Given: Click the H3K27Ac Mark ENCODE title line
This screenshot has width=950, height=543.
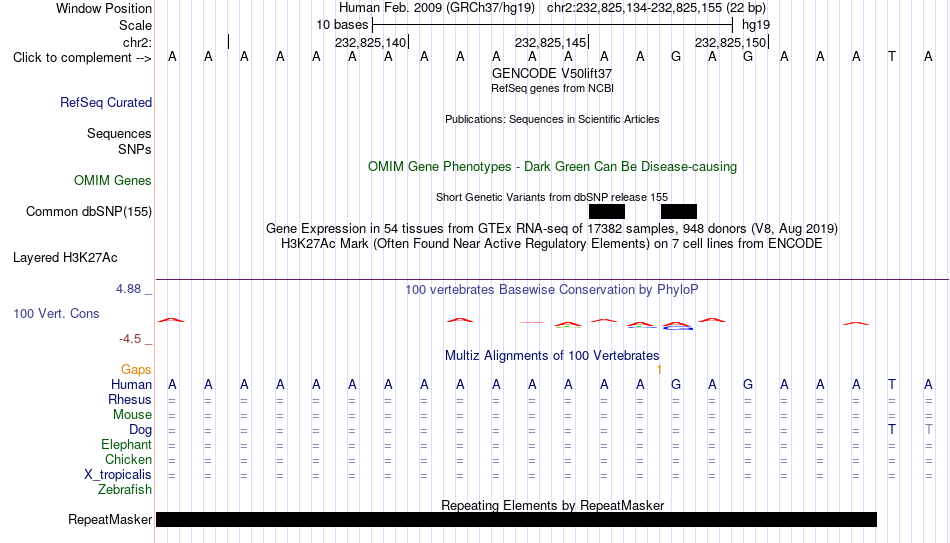Looking at the screenshot, I should (552, 244).
